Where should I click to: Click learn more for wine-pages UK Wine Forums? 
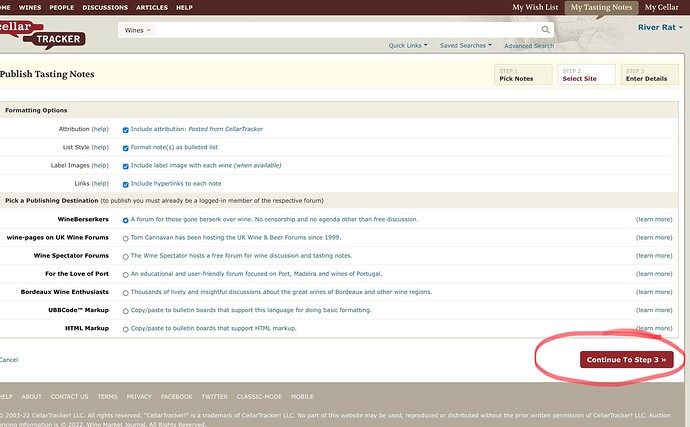(654, 237)
